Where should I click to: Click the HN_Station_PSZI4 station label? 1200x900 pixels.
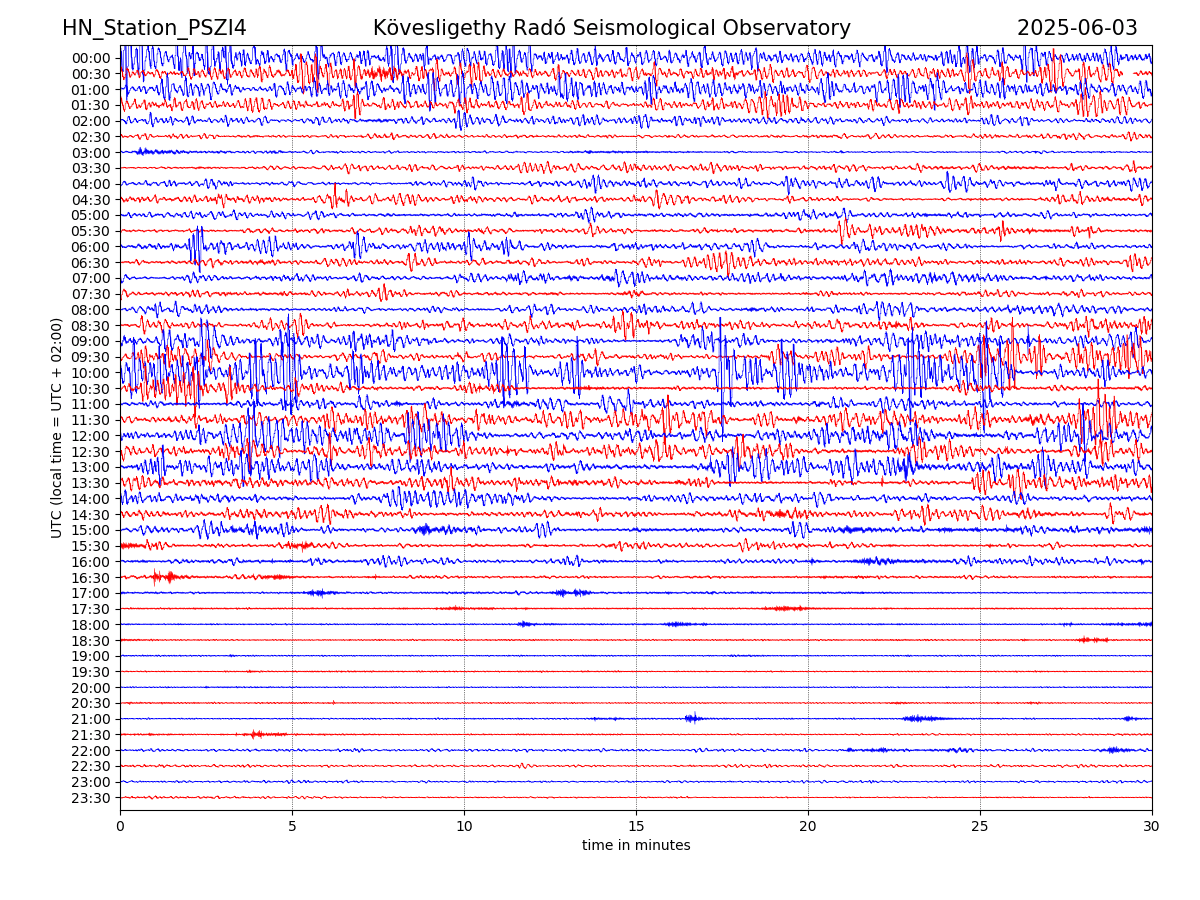(154, 28)
